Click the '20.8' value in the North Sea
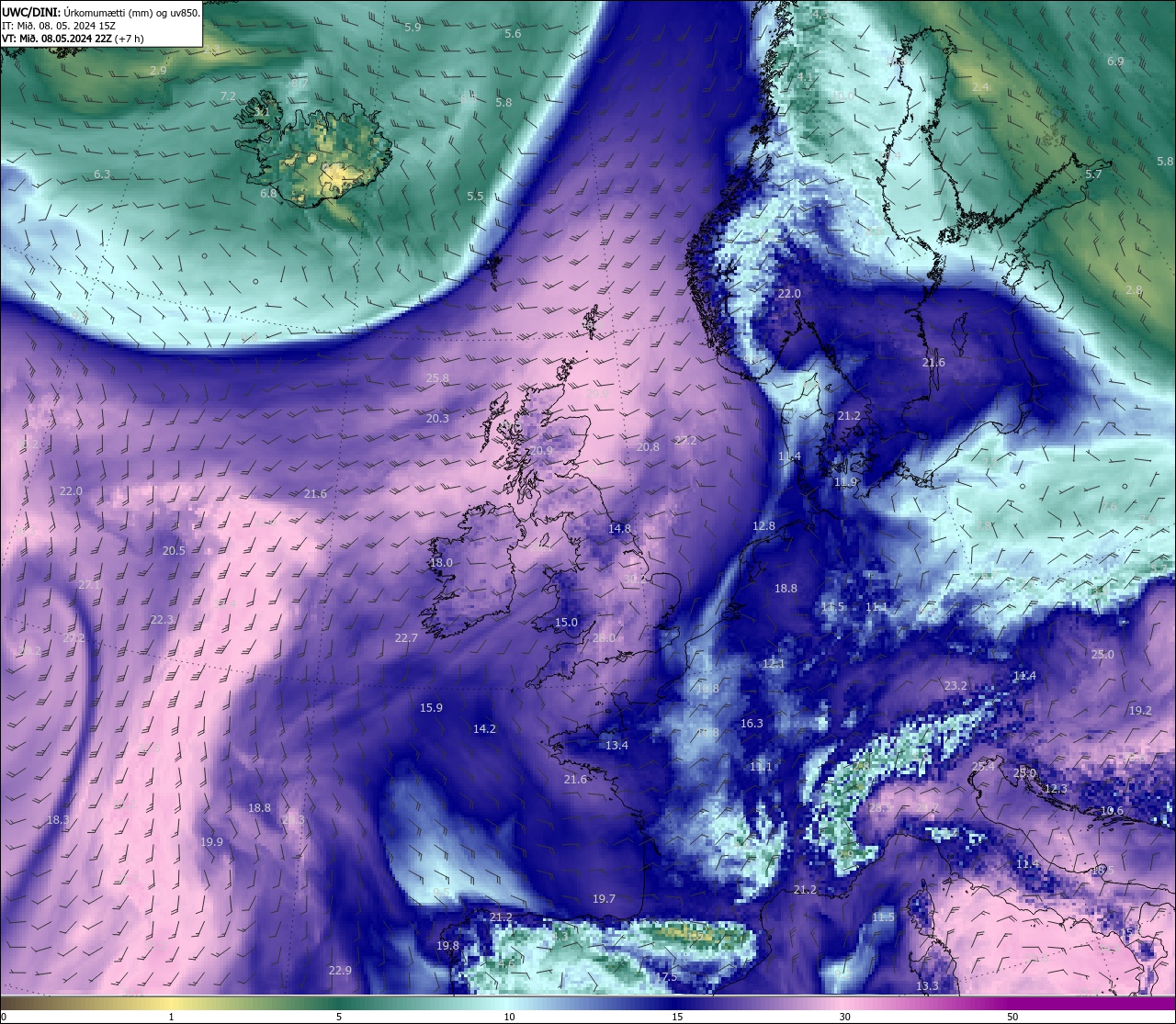The image size is (1176, 1024). (x=648, y=446)
